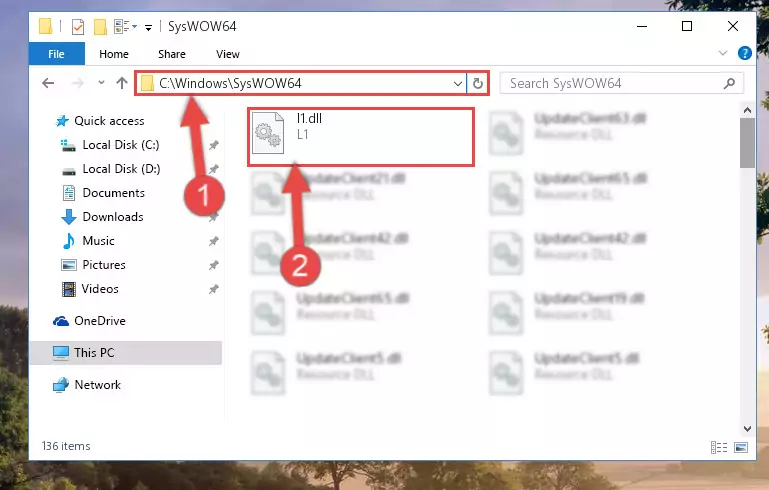This screenshot has height=490, width=769.
Task: Click the Properties icon in the quick access toolbar
Action: click(x=77, y=26)
